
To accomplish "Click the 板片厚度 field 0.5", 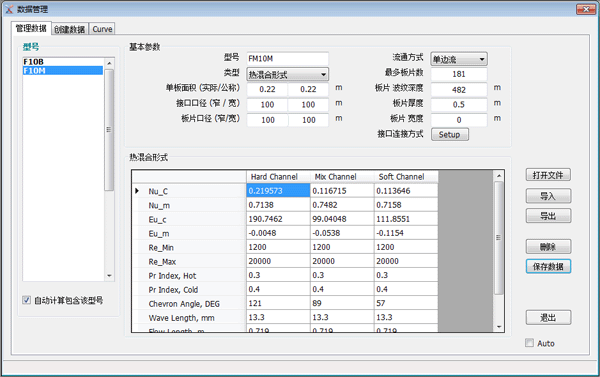I will click(x=459, y=104).
